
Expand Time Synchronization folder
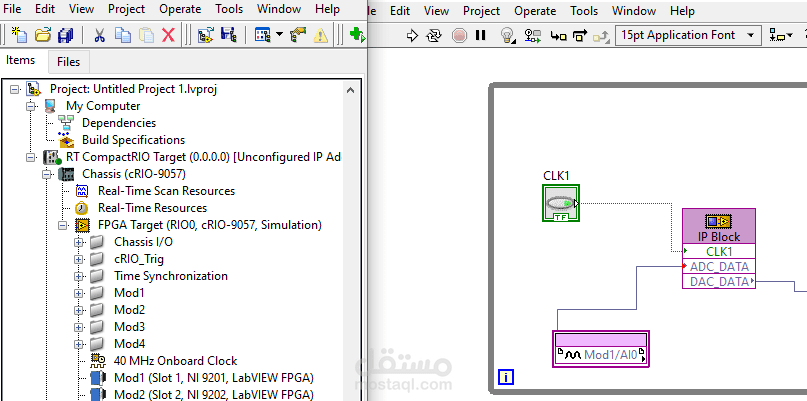coord(79,276)
